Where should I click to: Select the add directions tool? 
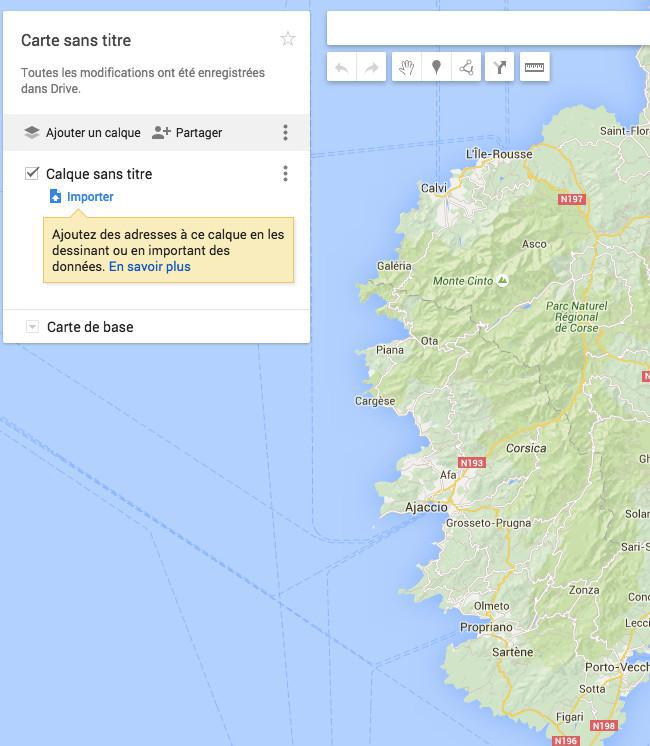[x=500, y=68]
